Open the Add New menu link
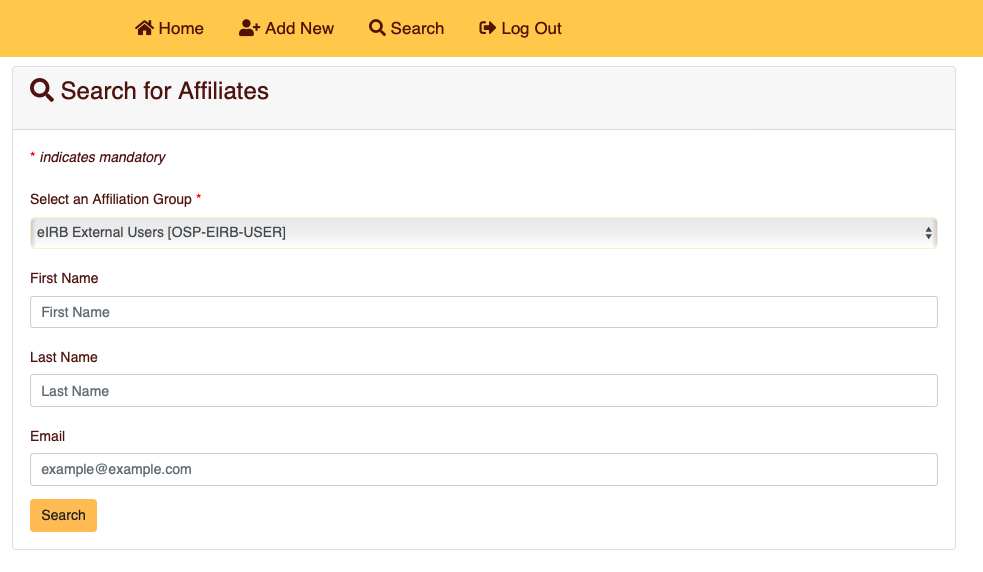The width and height of the screenshot is (983, 572). [299, 28]
